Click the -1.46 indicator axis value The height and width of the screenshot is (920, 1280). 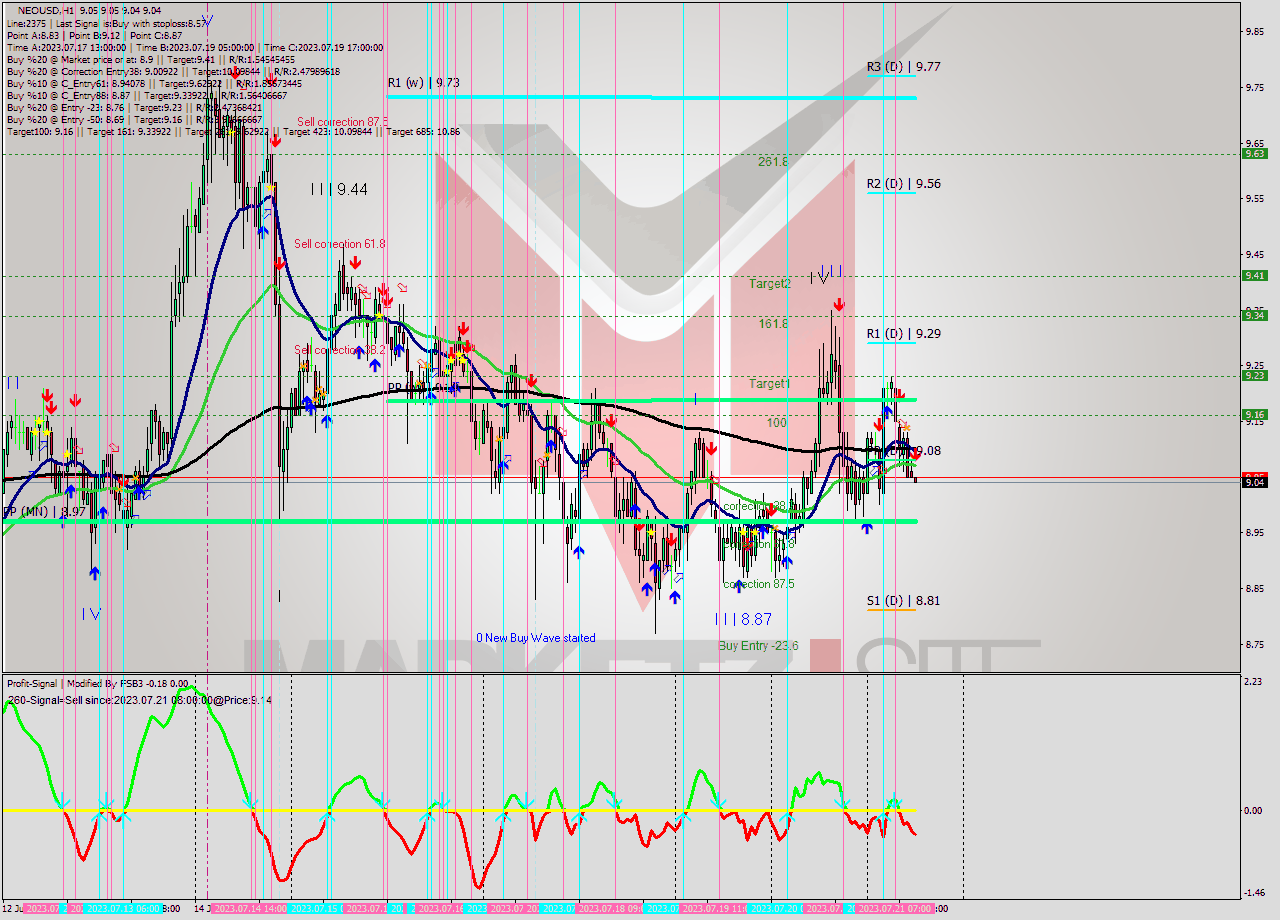coord(1253,893)
